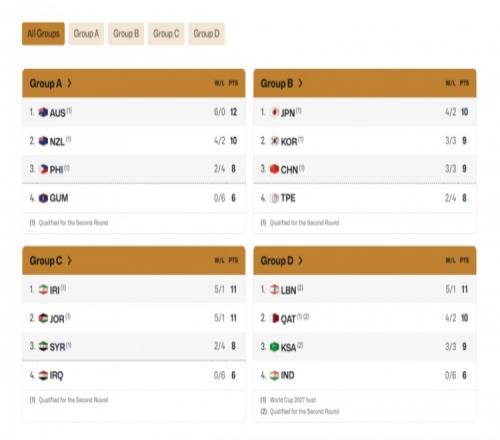
Task: Select the IND row in Group D
Action: pos(365,375)
